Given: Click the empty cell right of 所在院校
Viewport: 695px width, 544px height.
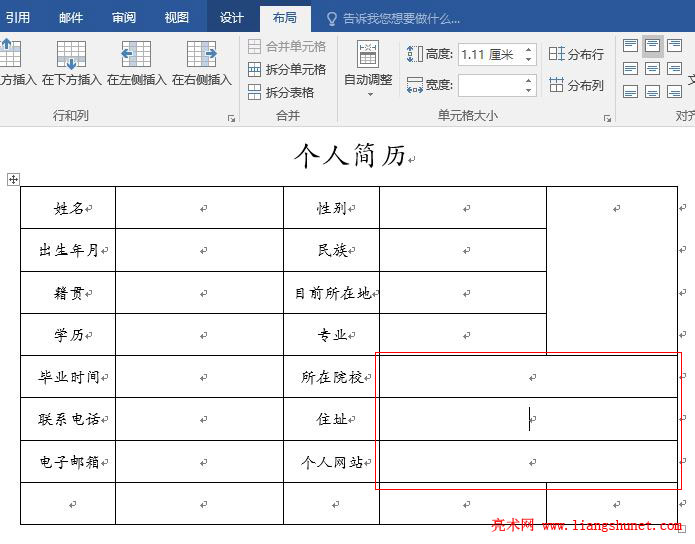Looking at the screenshot, I should [528, 377].
